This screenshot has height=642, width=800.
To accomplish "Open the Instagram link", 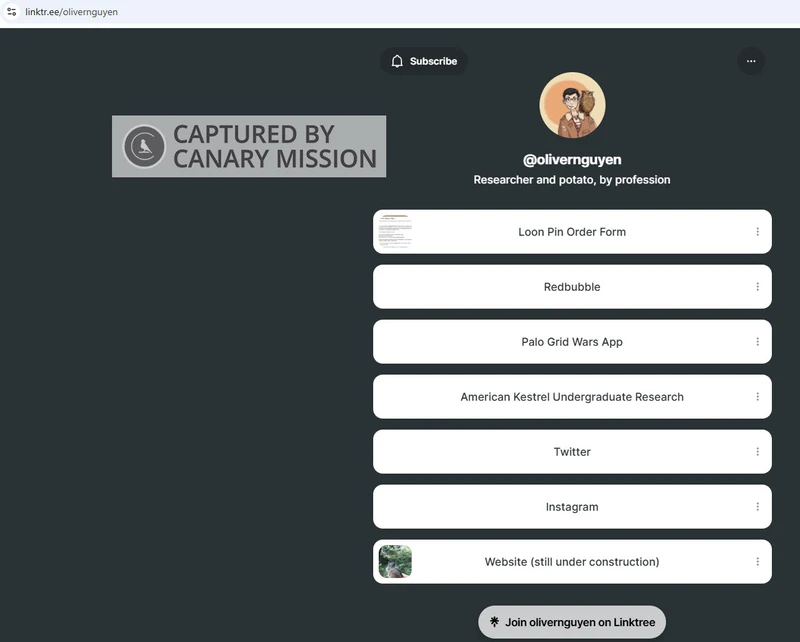I will 572,507.
